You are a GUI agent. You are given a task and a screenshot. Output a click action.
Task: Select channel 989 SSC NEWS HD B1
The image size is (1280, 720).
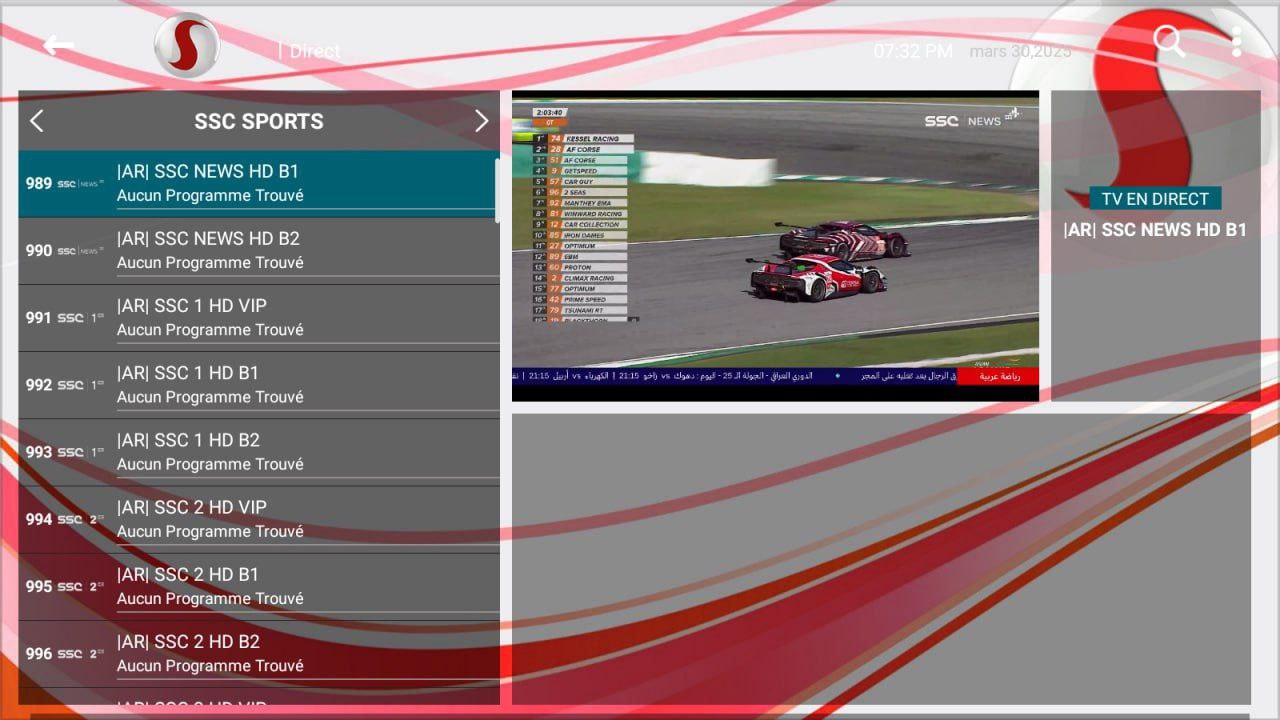click(258, 183)
